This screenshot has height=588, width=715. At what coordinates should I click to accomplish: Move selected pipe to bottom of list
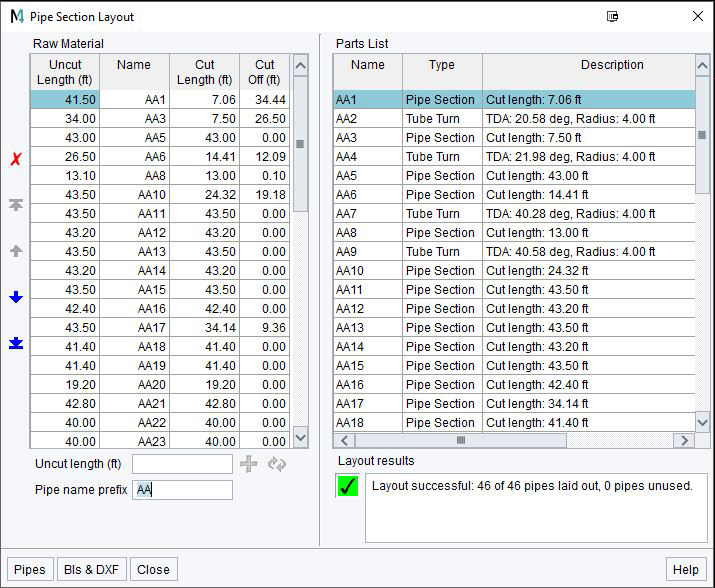tap(15, 343)
